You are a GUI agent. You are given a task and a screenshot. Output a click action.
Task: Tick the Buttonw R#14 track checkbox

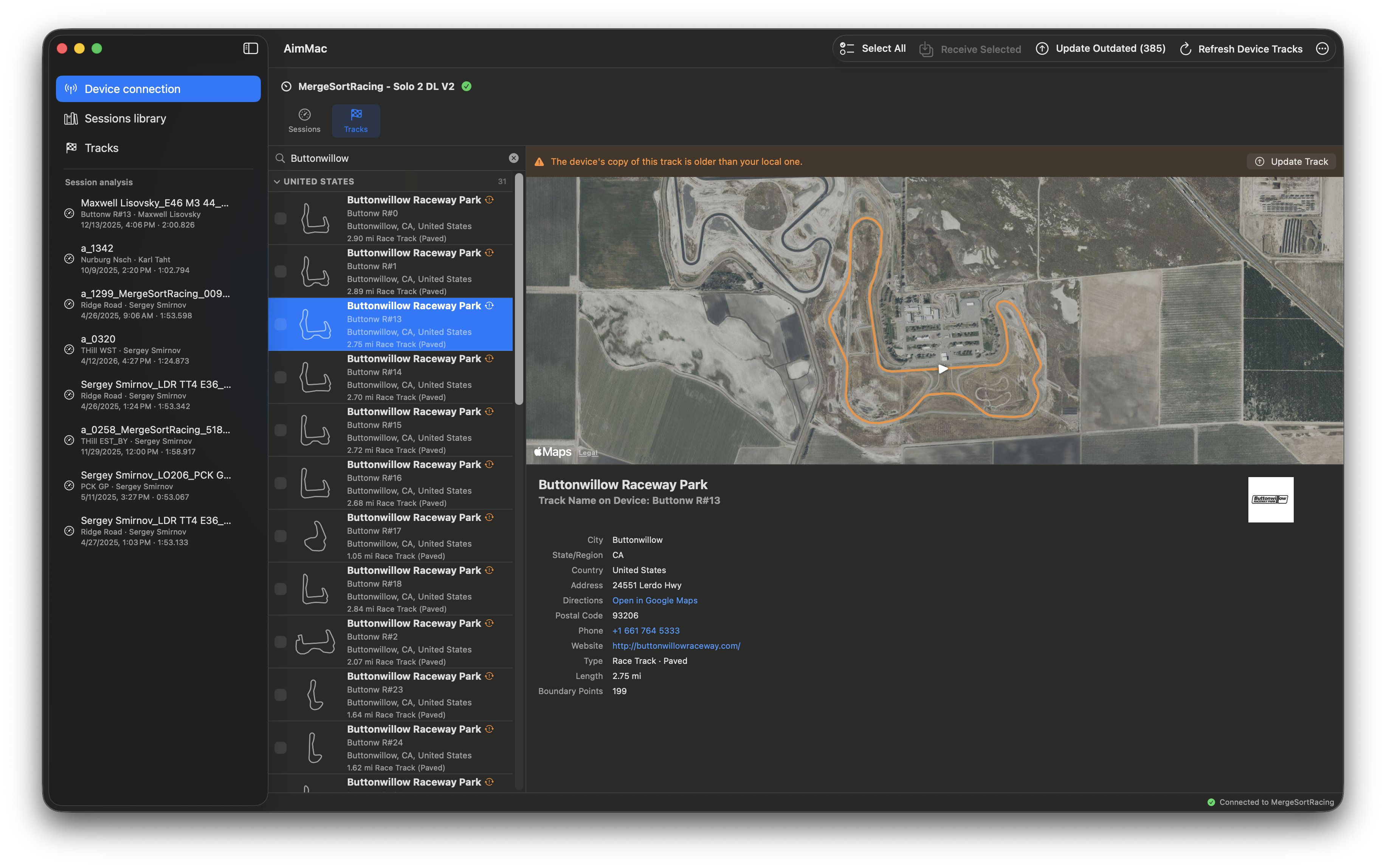coord(280,377)
